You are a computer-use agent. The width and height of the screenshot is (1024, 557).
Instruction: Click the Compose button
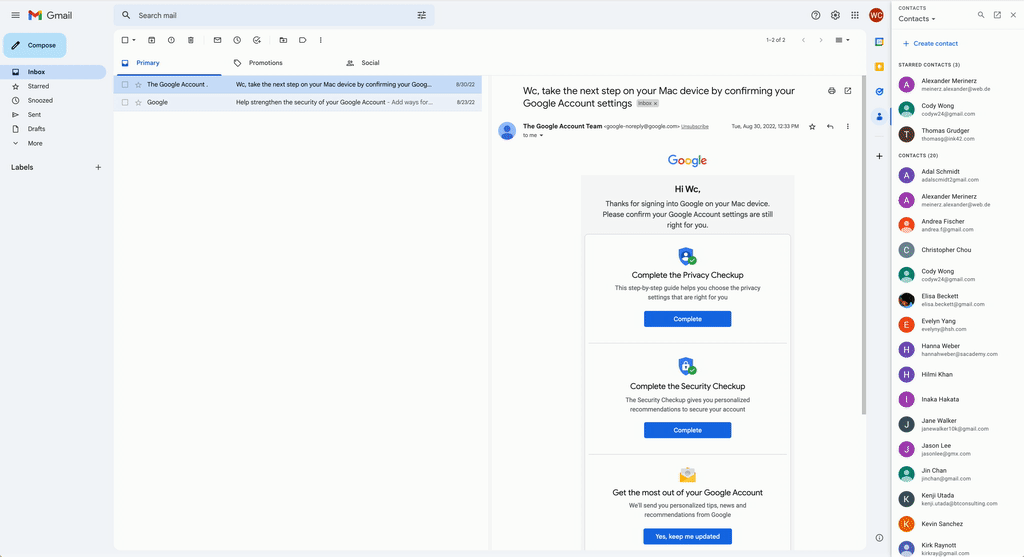pyautogui.click(x=35, y=46)
